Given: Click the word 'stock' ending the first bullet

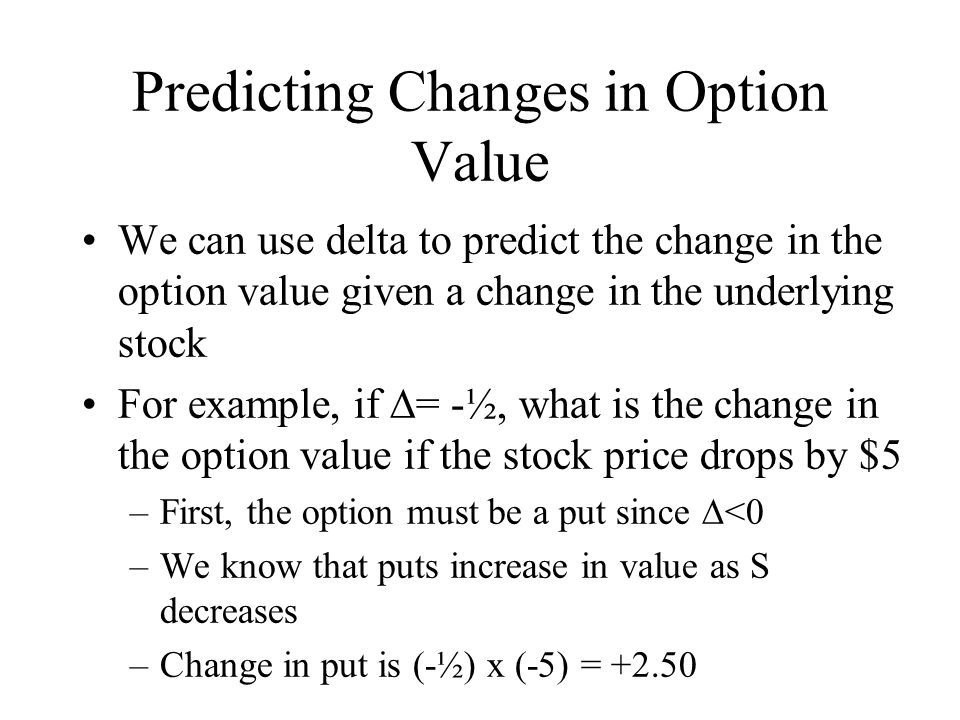Looking at the screenshot, I should point(162,343).
